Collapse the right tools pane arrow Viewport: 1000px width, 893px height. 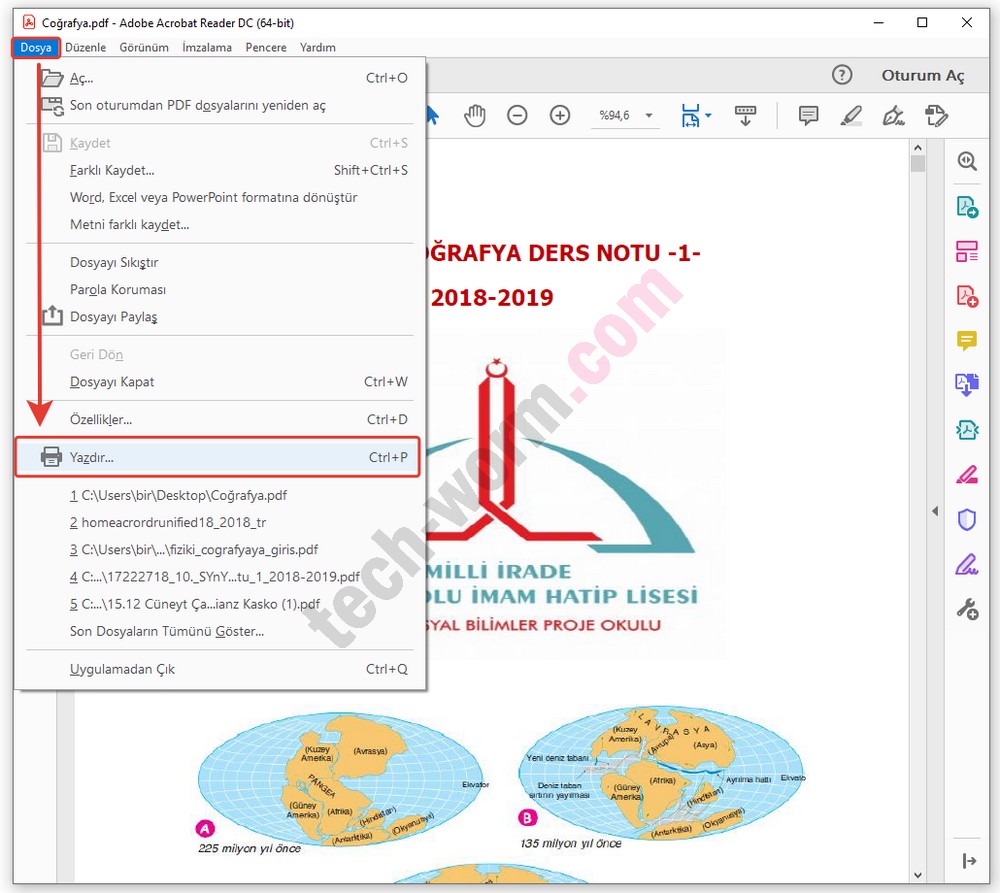click(x=935, y=511)
